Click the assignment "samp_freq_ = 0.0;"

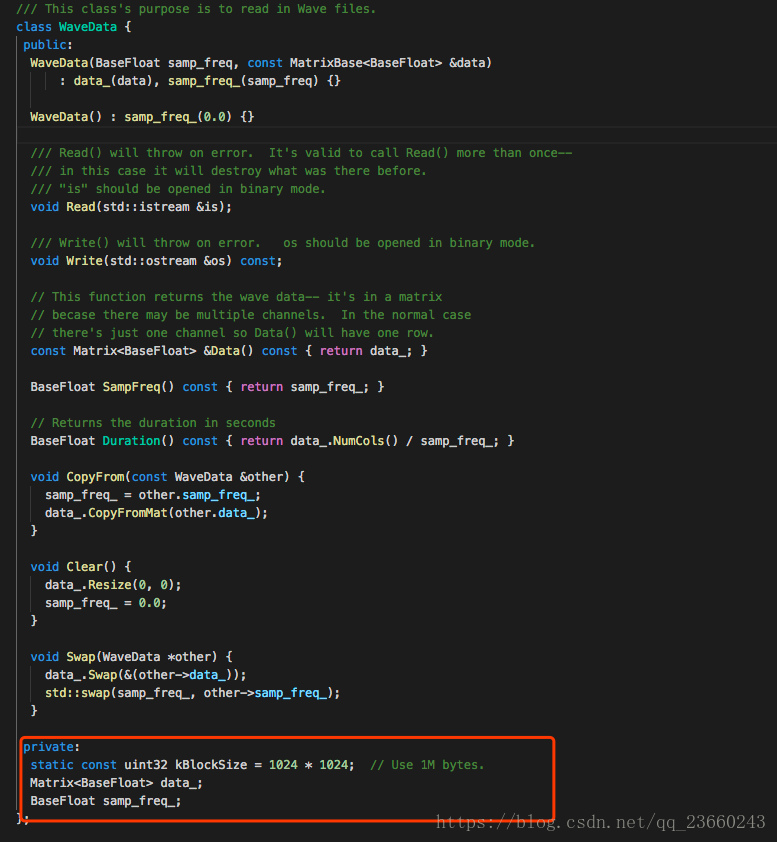[x=106, y=603]
